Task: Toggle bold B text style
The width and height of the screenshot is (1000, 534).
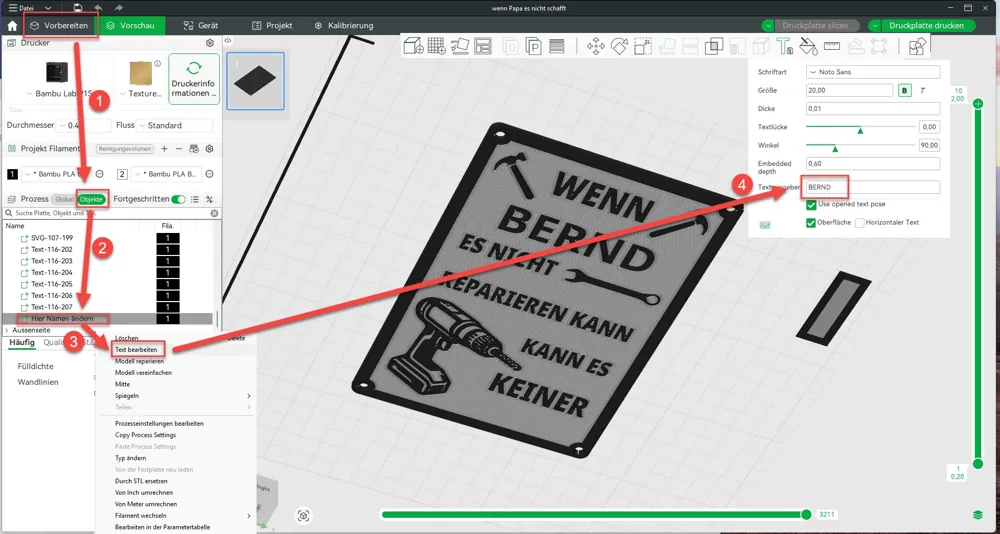Action: click(x=905, y=91)
